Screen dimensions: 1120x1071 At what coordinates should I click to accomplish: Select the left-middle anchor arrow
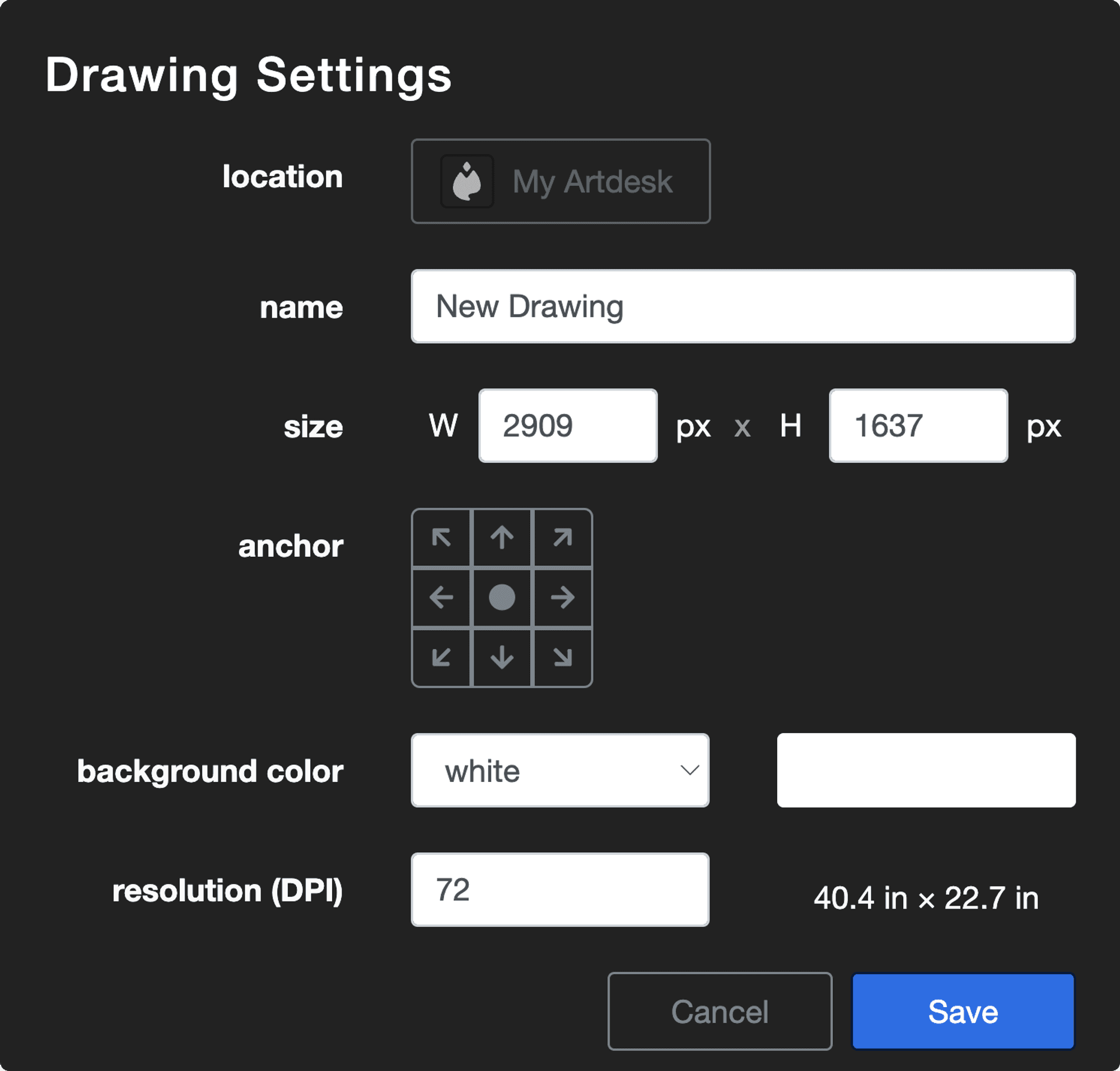441,598
